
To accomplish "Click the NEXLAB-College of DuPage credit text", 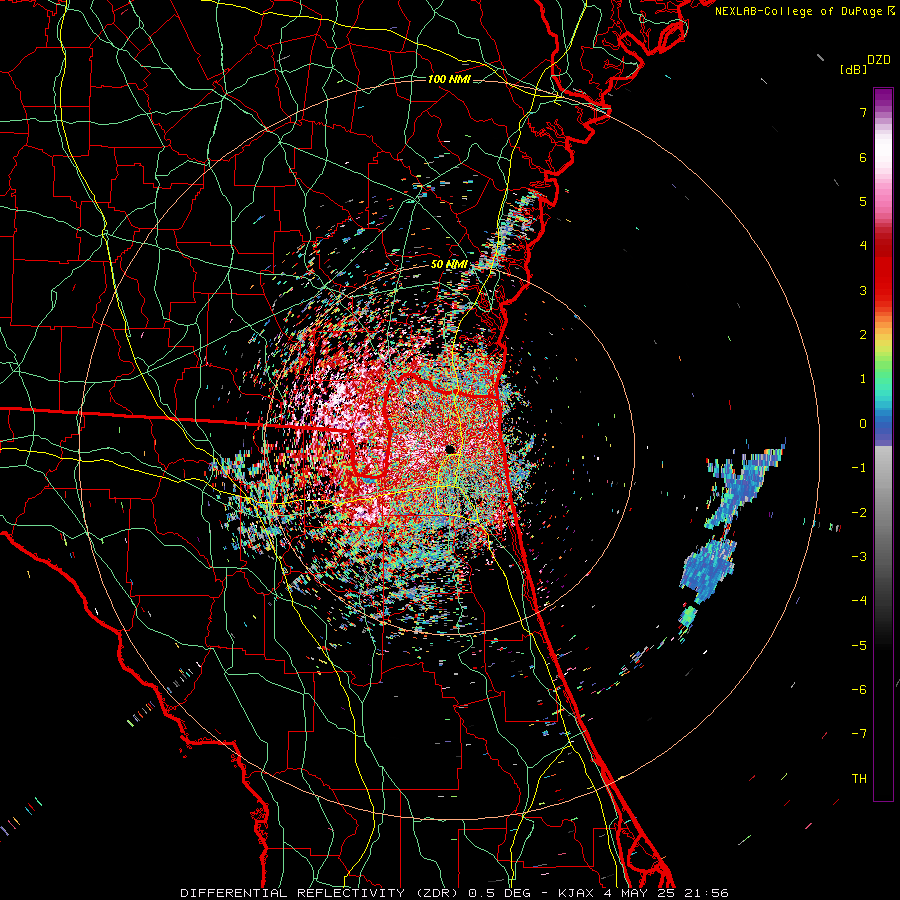I will (800, 11).
